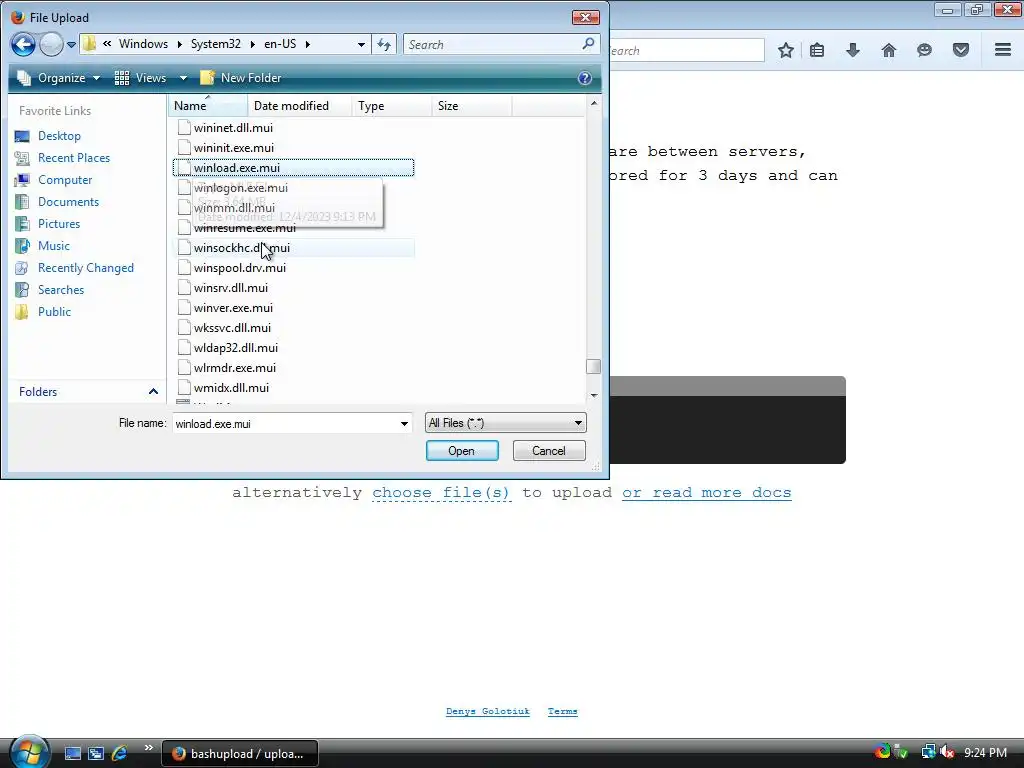Image resolution: width=1024 pixels, height=768 pixels.
Task: Click the magnifier search icon
Action: point(588,44)
